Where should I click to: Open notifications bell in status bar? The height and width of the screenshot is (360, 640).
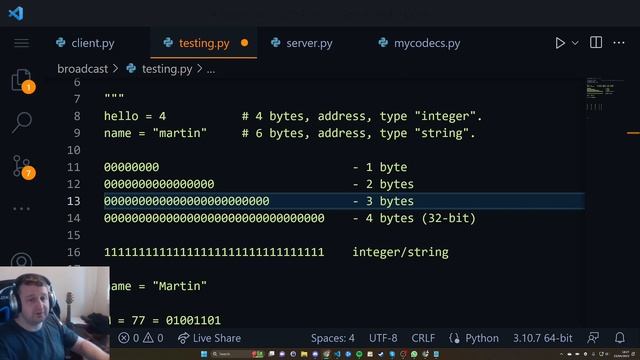click(x=620, y=338)
